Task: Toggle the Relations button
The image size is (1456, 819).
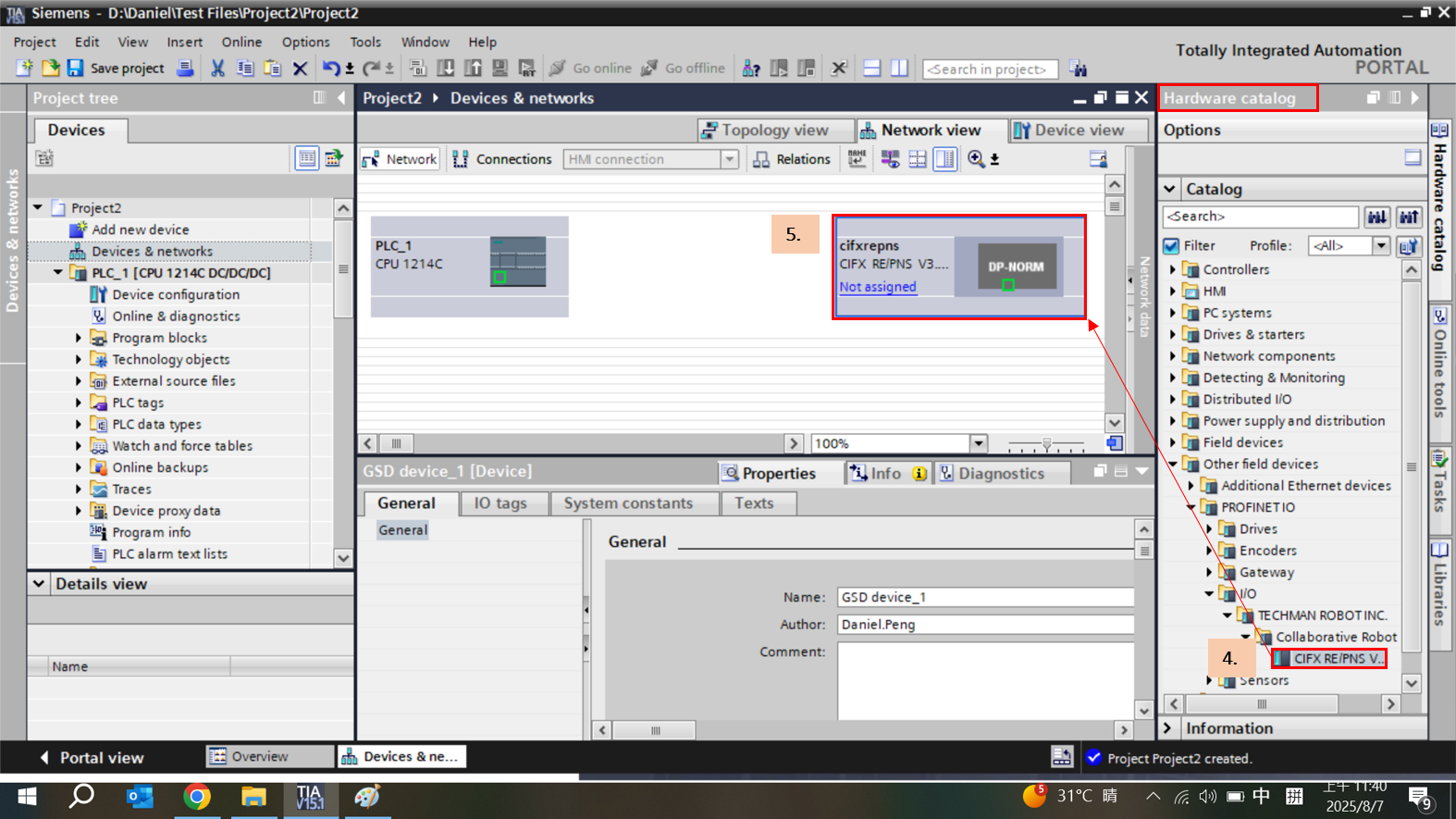Action: [x=792, y=159]
